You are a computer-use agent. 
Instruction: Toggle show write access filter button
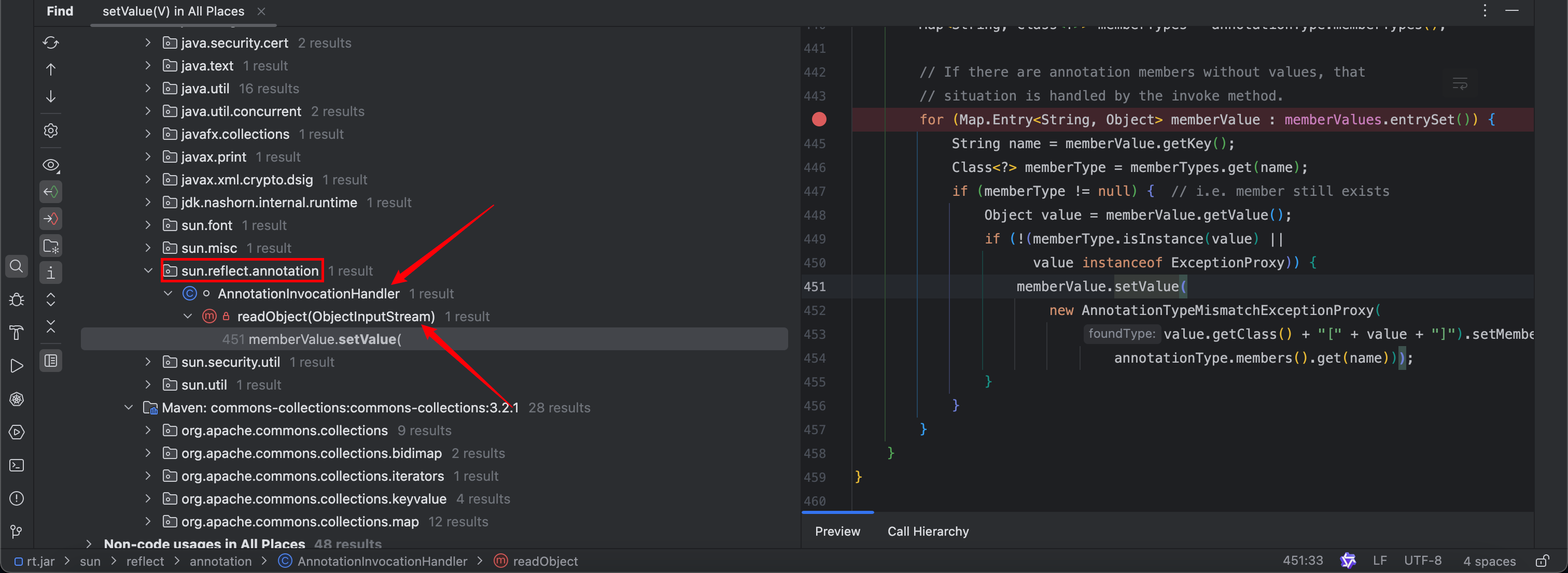[x=50, y=219]
